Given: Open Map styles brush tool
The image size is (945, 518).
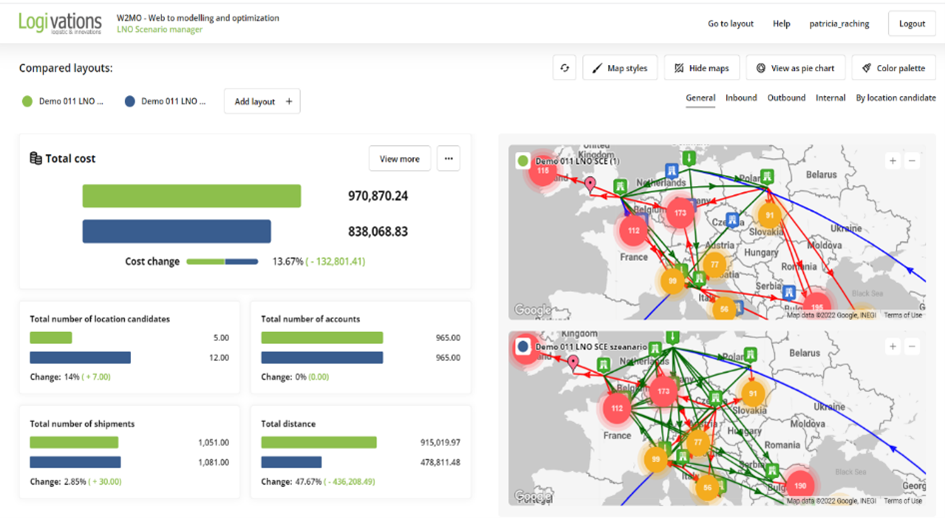Looking at the screenshot, I should (620, 68).
